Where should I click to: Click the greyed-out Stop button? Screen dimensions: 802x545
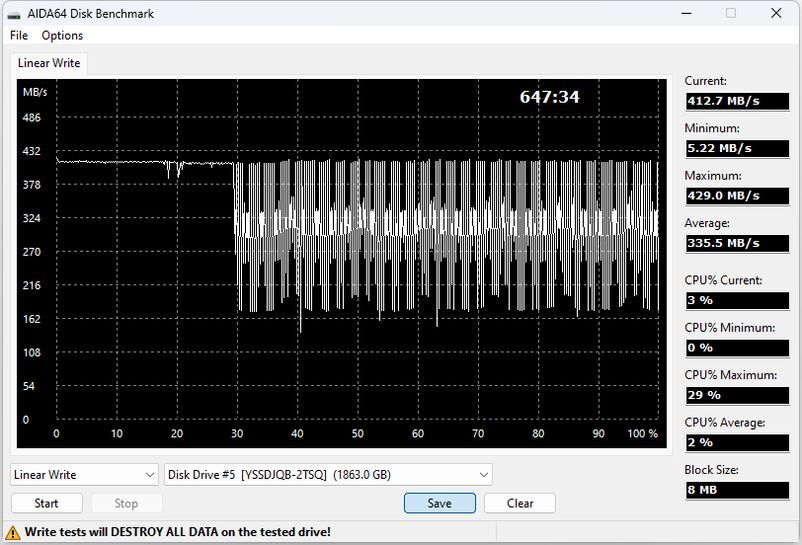point(126,503)
